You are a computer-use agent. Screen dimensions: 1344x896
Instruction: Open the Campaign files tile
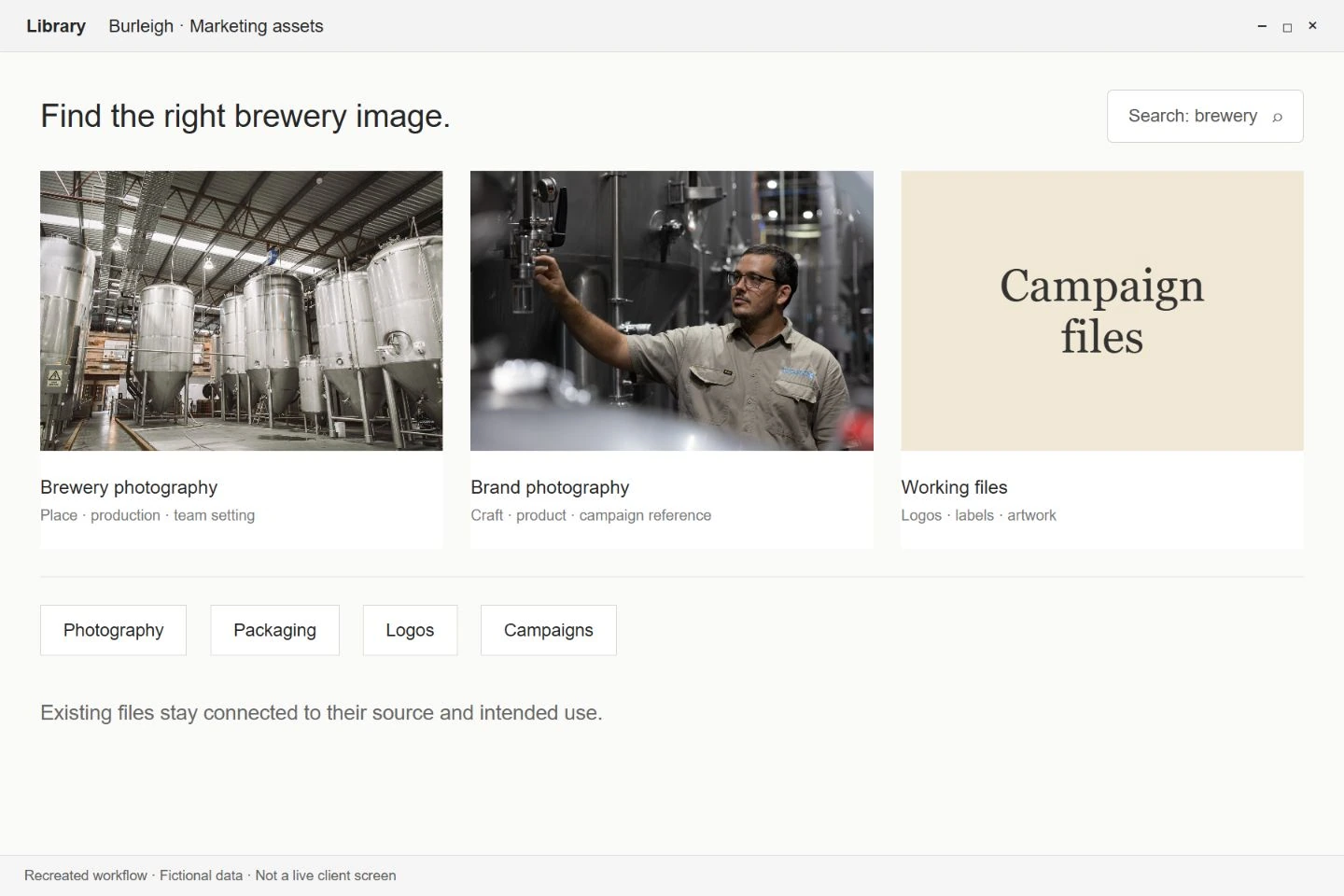(1102, 311)
